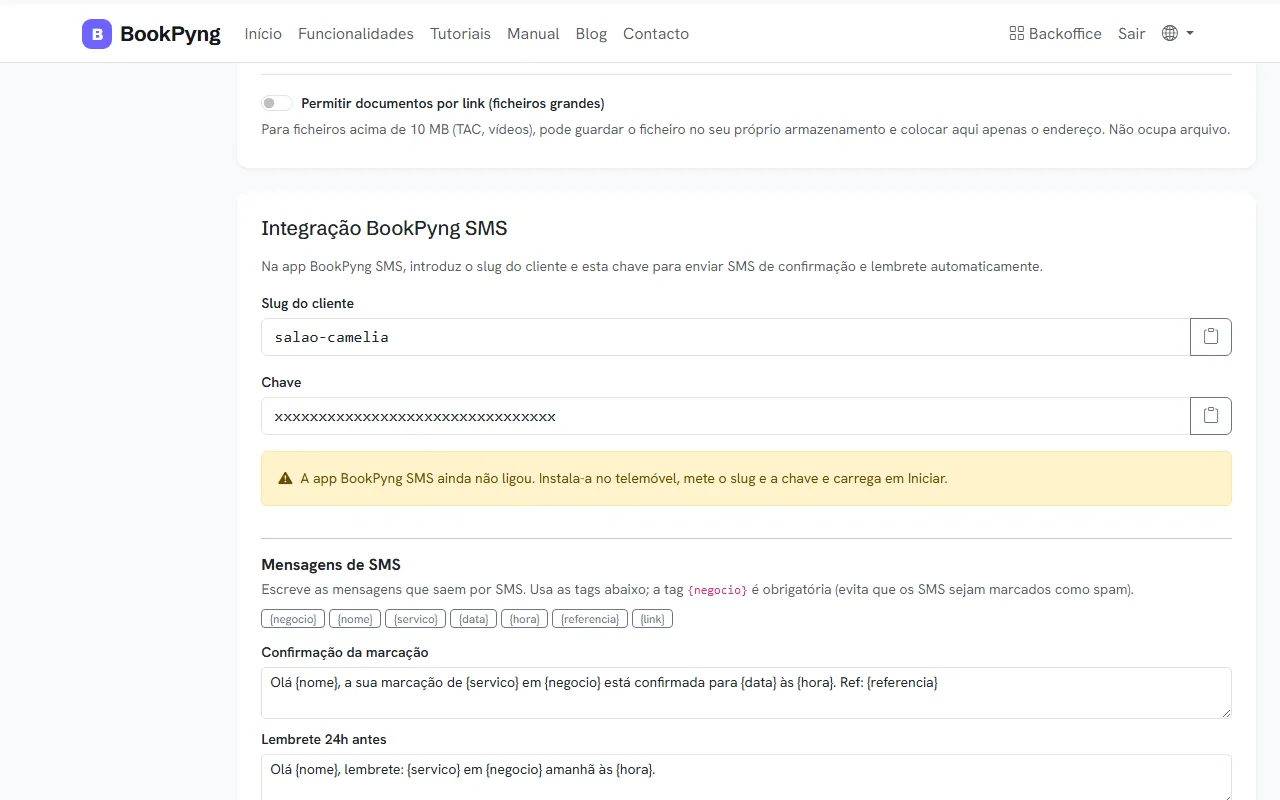Viewport: 1280px width, 800px height.
Task: Click the 'Integração BookPyng SMS' heading
Action: pos(384,228)
